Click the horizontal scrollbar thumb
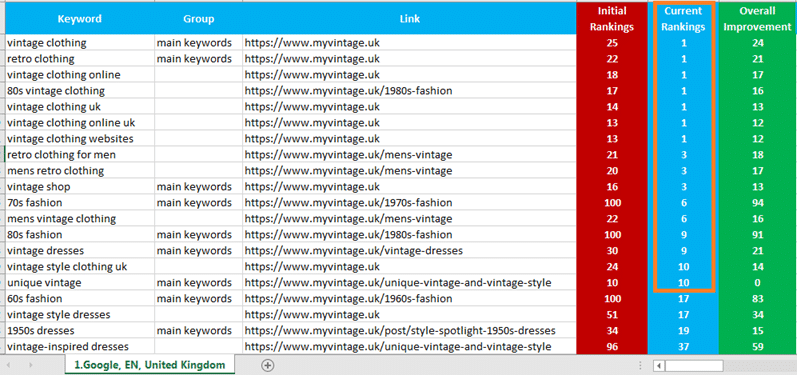This screenshot has height=375, width=797. click(694, 365)
